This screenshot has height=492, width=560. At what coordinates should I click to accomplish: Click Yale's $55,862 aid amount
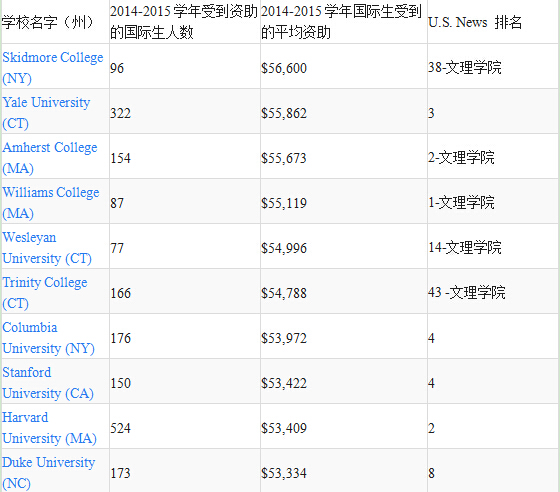284,113
